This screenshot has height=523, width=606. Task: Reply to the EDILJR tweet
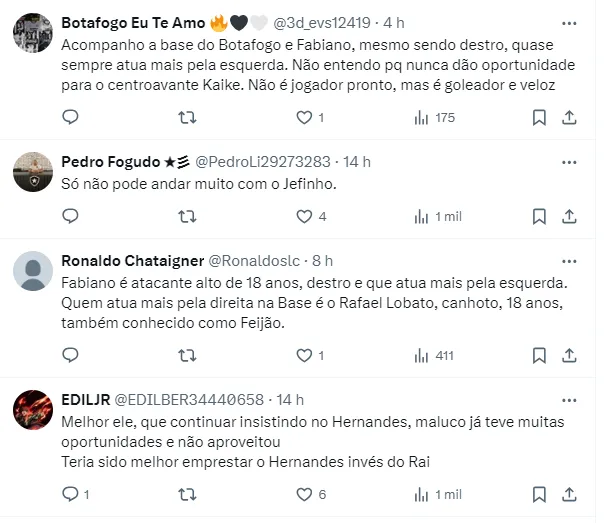70,493
